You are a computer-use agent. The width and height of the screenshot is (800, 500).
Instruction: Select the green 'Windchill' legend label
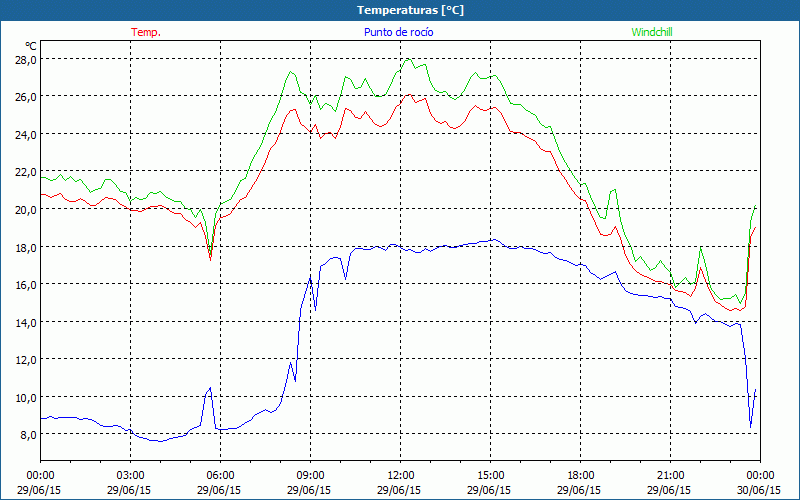click(652, 32)
